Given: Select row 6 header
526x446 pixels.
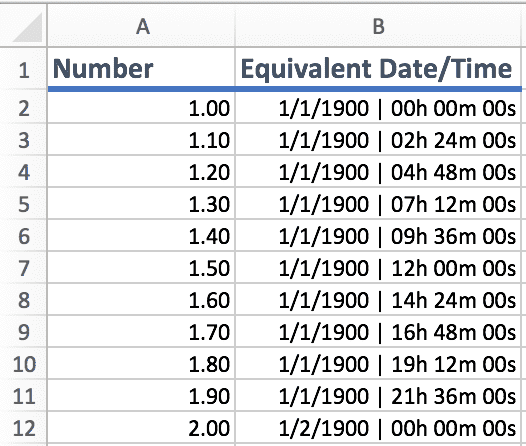Looking at the screenshot, I should click(x=23, y=235).
